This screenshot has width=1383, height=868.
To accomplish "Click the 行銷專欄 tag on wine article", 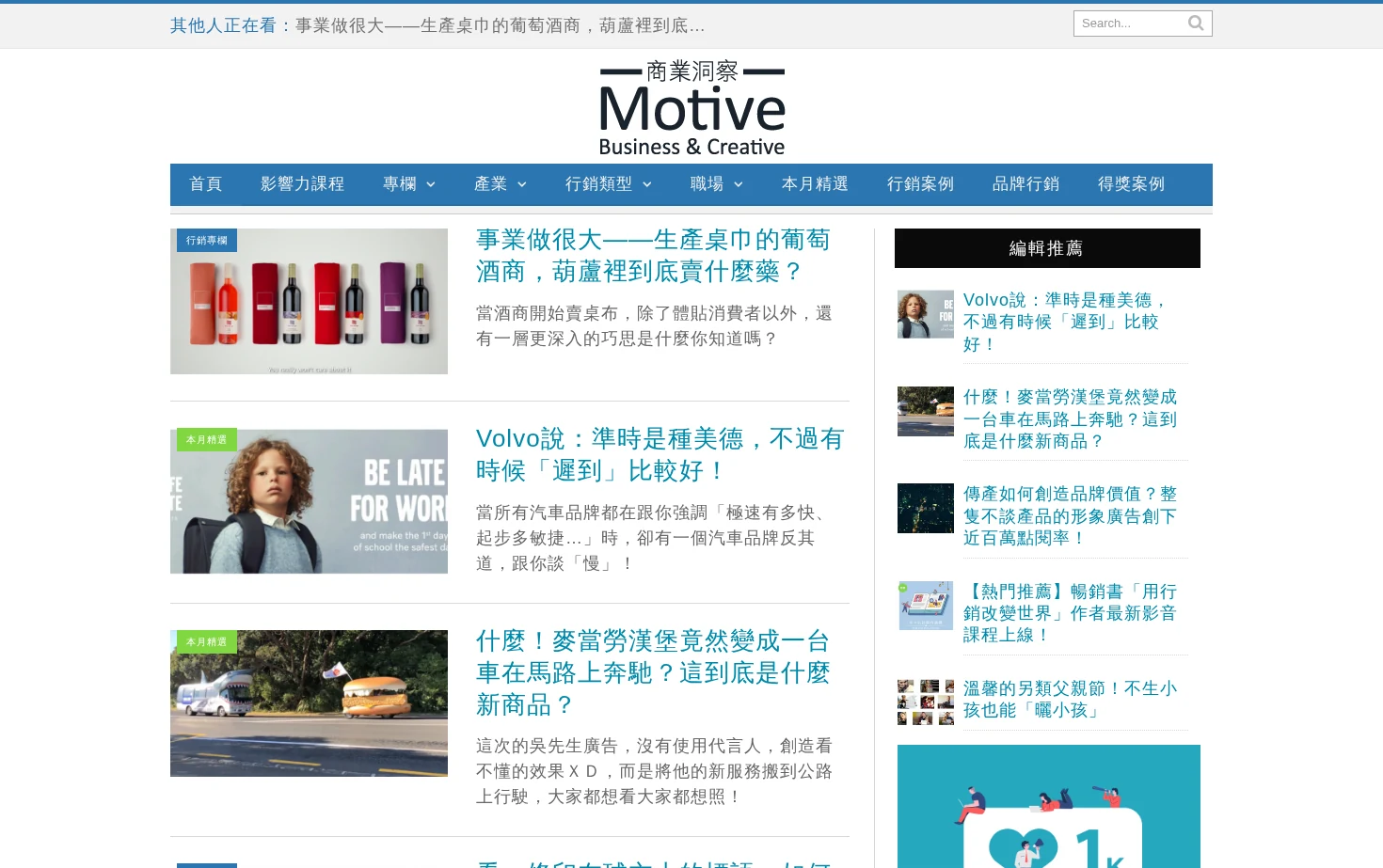I will tap(207, 241).
